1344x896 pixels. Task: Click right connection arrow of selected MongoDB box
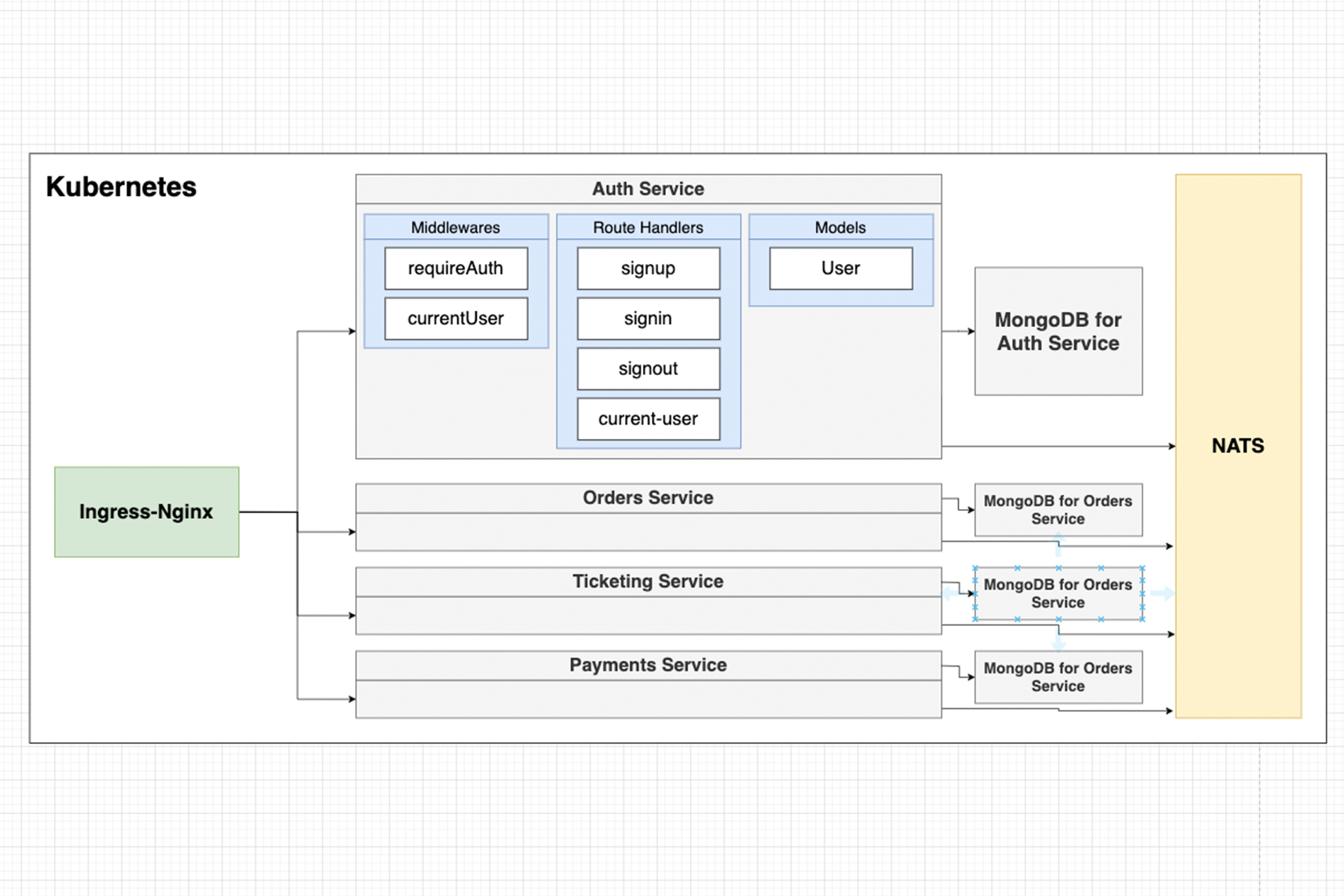tap(1163, 594)
